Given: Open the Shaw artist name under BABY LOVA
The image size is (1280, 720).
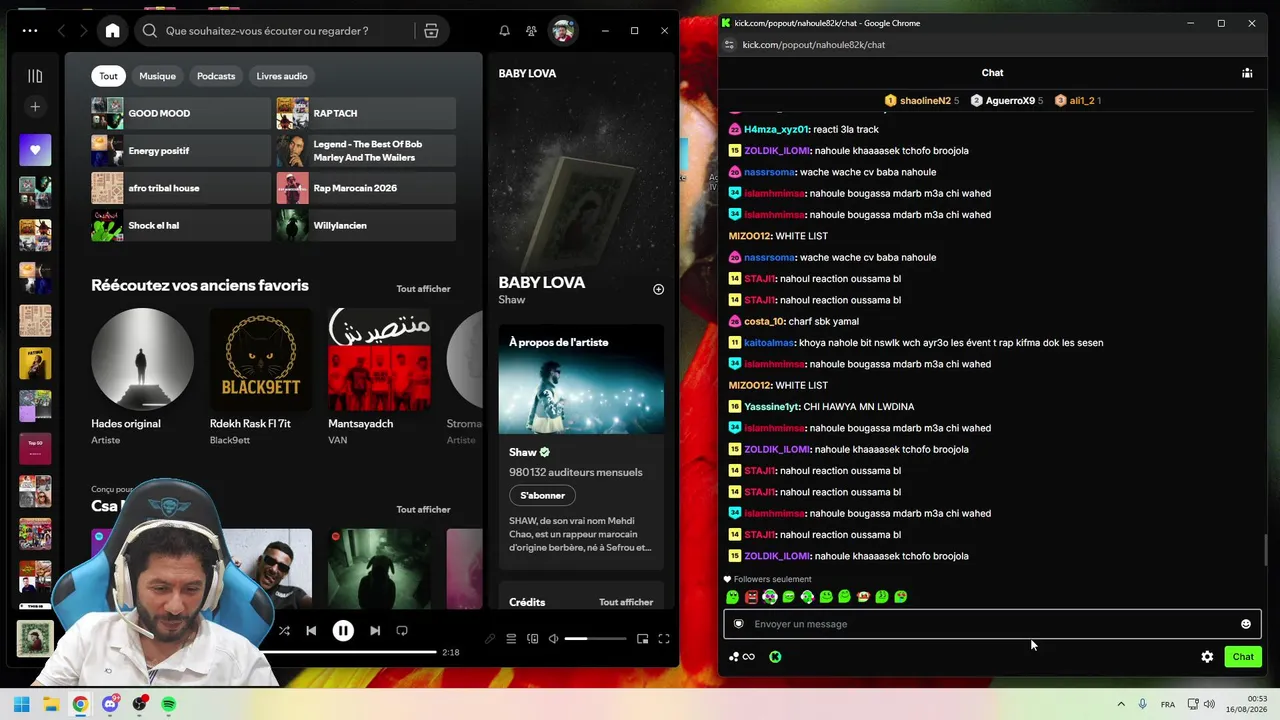Looking at the screenshot, I should point(512,300).
